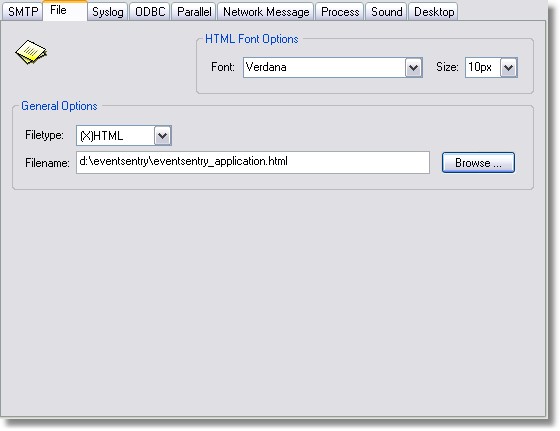This screenshot has height=431, width=560.
Task: Click the Filename path input field
Action: [252, 162]
